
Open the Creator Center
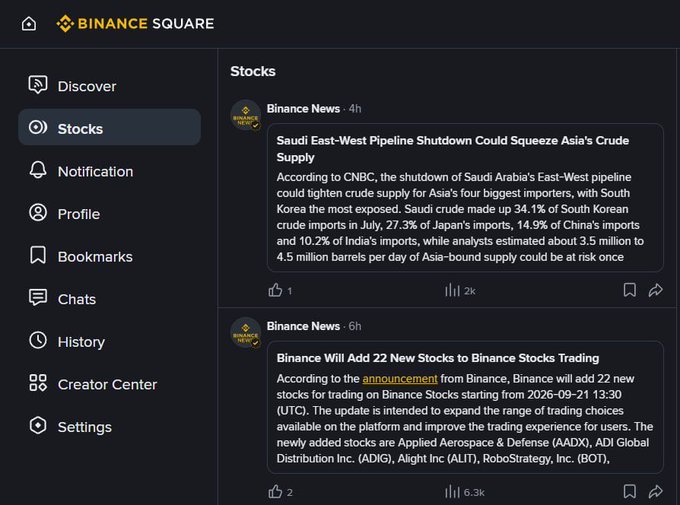(109, 384)
